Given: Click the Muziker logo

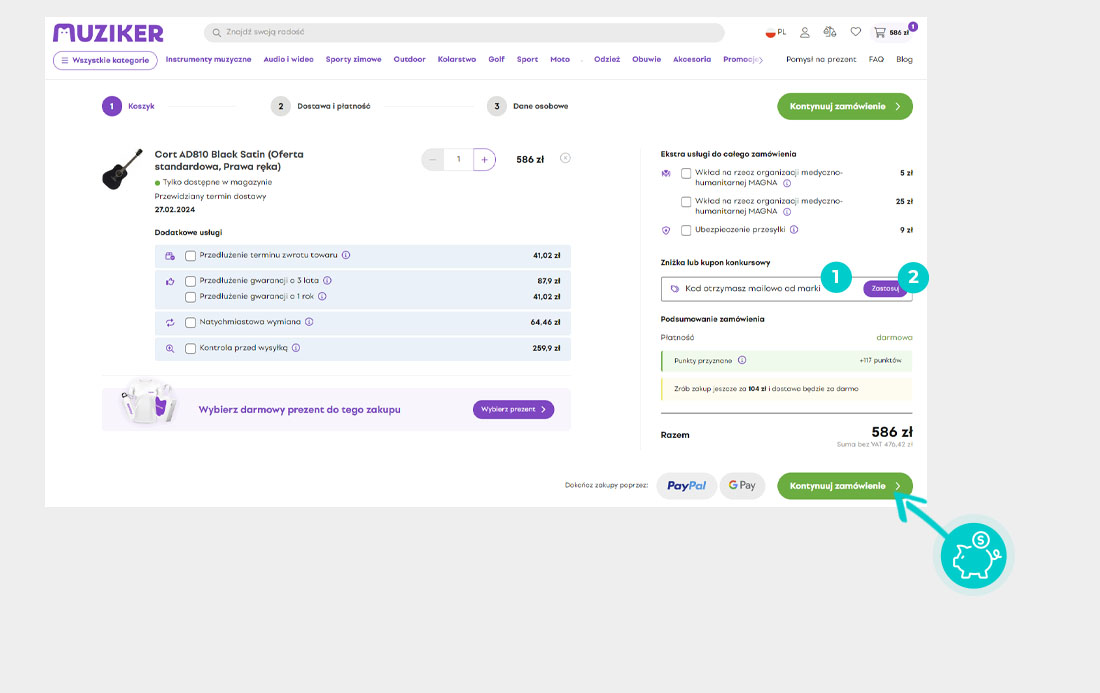Looking at the screenshot, I should pyautogui.click(x=108, y=33).
